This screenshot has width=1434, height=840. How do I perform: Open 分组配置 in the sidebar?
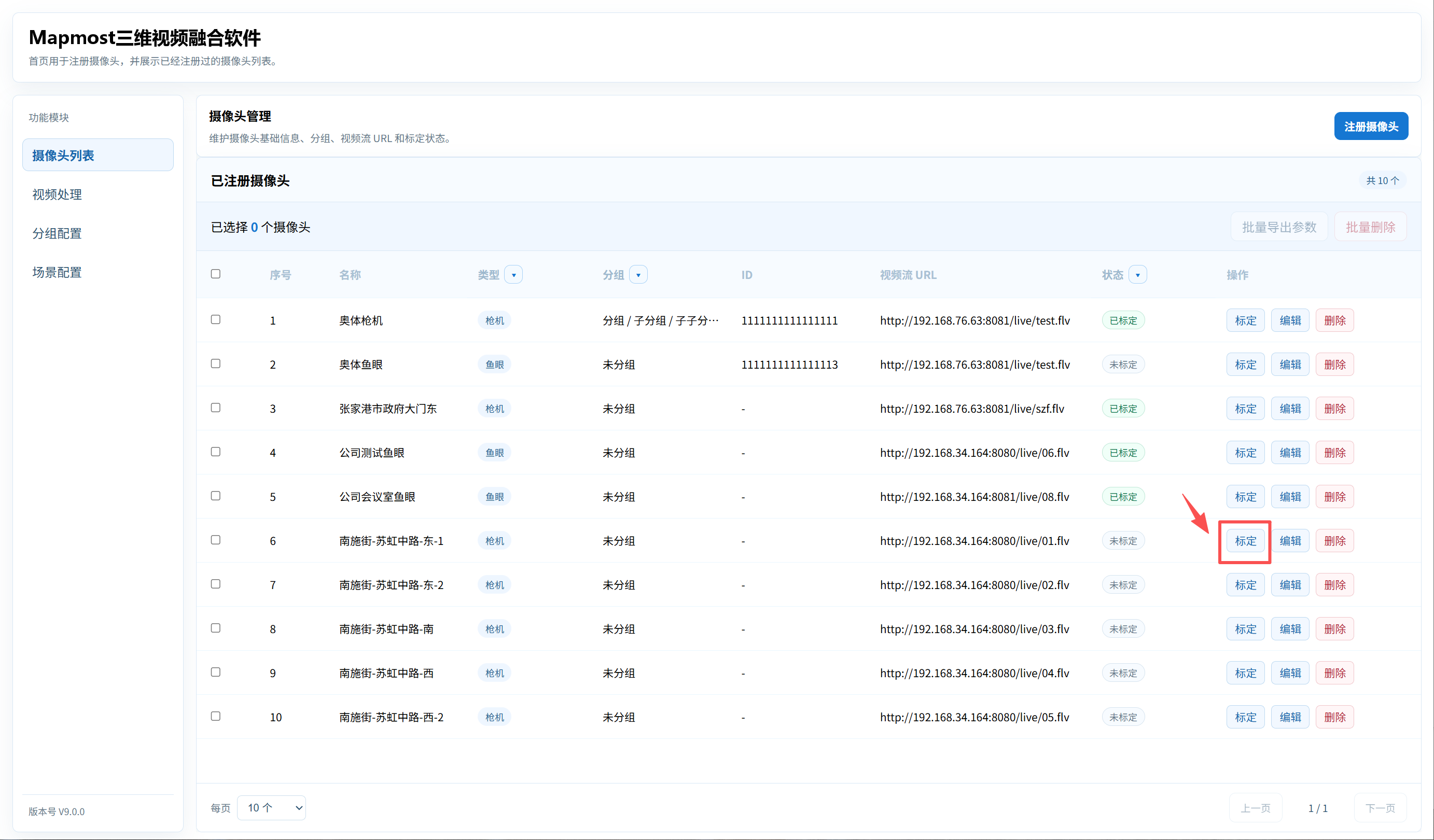[98, 233]
